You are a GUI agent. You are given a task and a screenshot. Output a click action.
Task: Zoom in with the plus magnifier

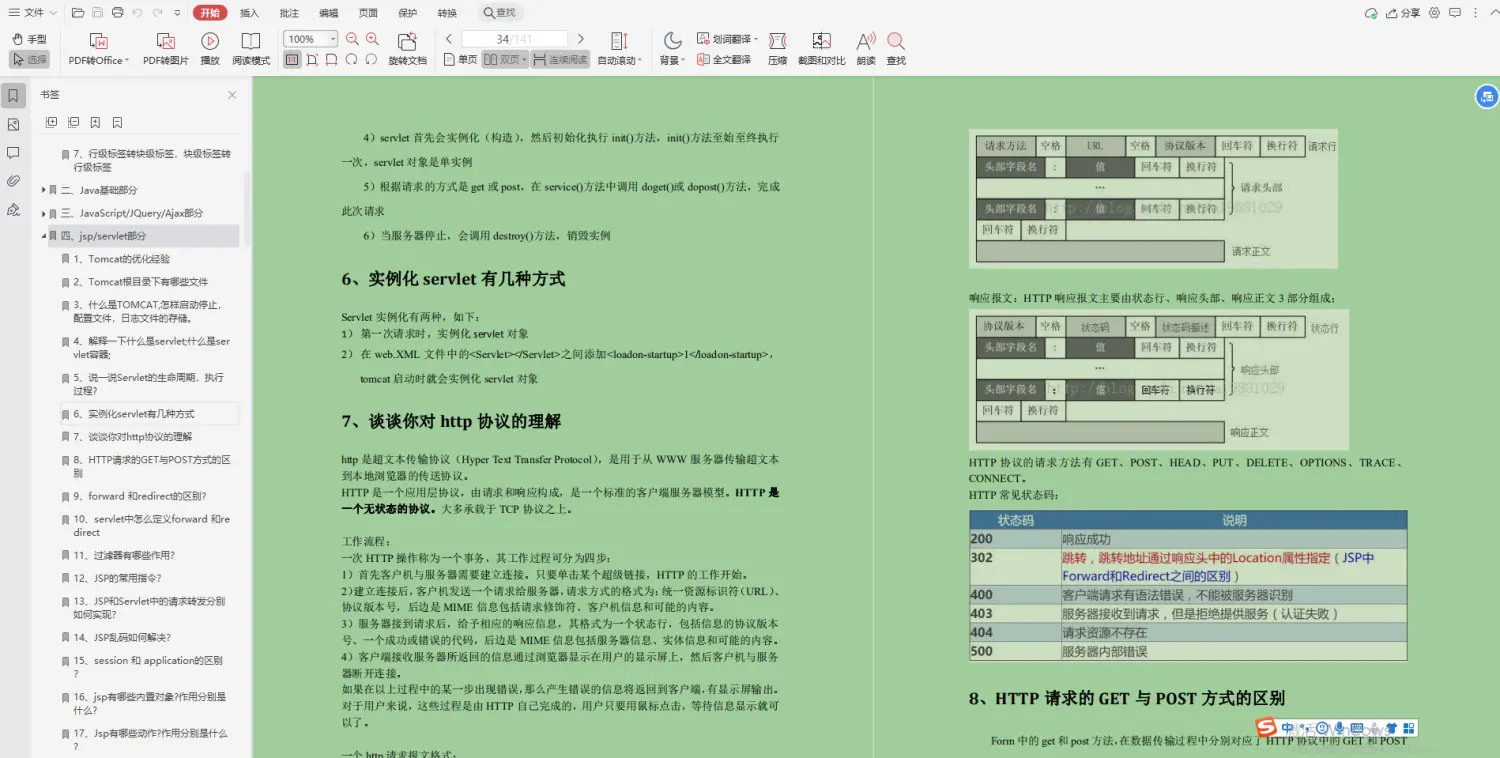pyautogui.click(x=372, y=39)
